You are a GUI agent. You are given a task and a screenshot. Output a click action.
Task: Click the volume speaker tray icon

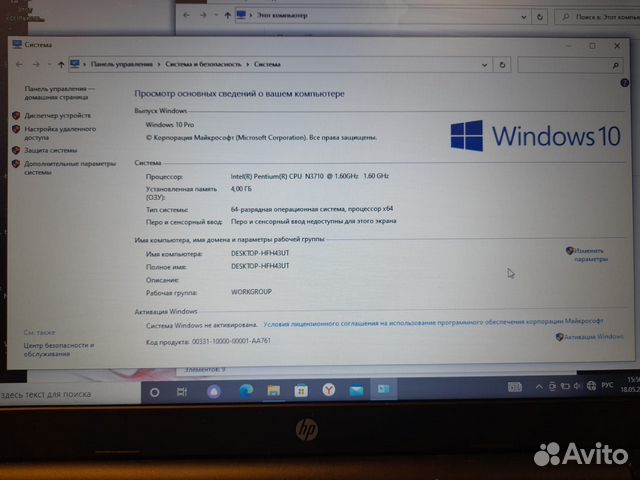[x=577, y=386]
